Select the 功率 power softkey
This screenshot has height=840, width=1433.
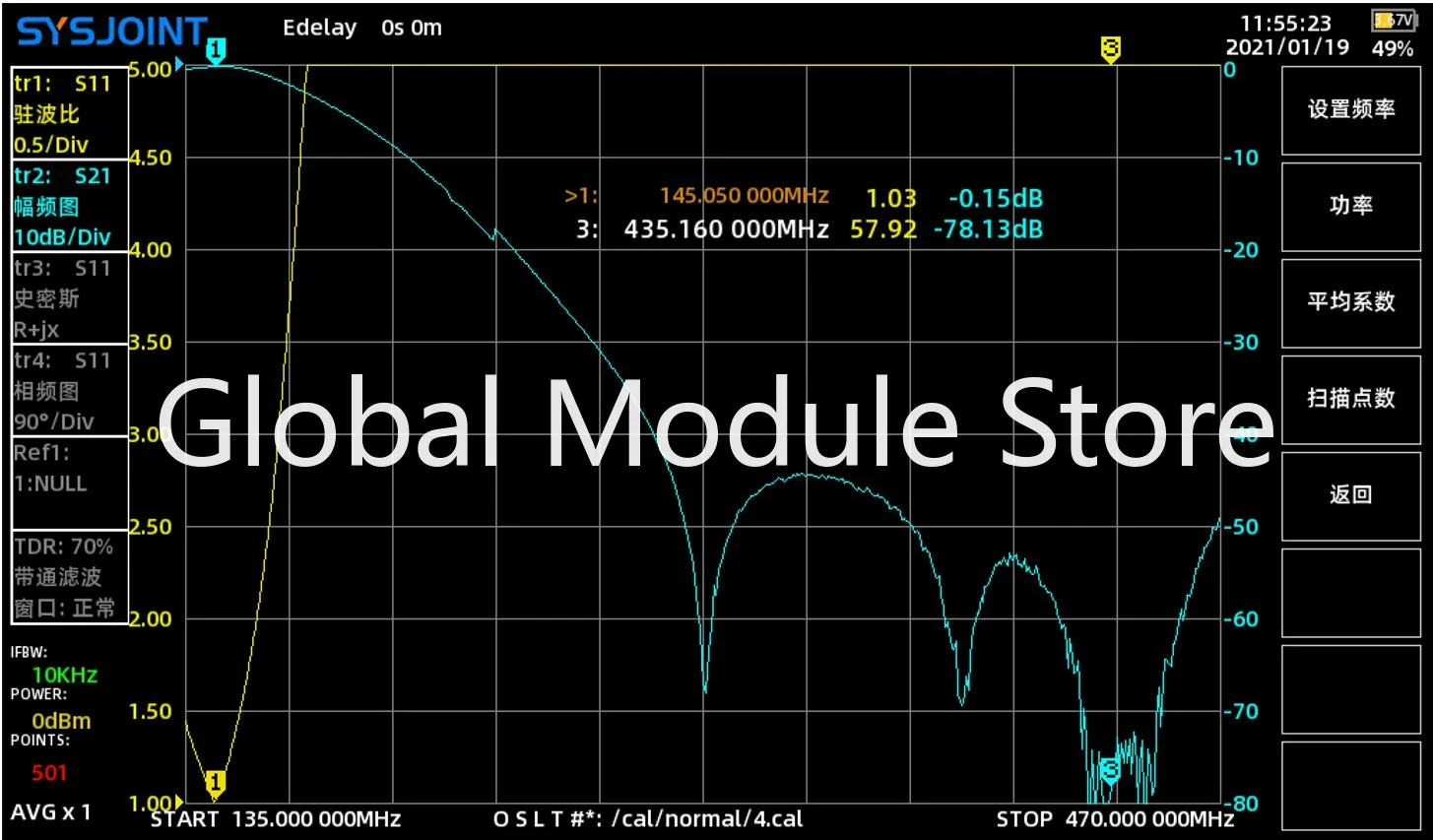1350,205
